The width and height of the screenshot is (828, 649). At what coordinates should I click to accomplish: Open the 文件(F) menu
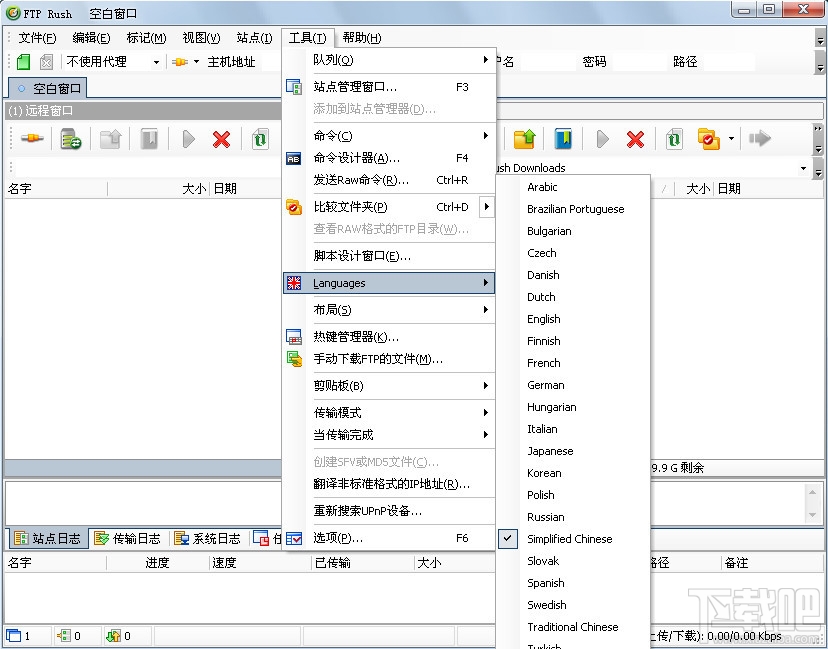(37, 38)
